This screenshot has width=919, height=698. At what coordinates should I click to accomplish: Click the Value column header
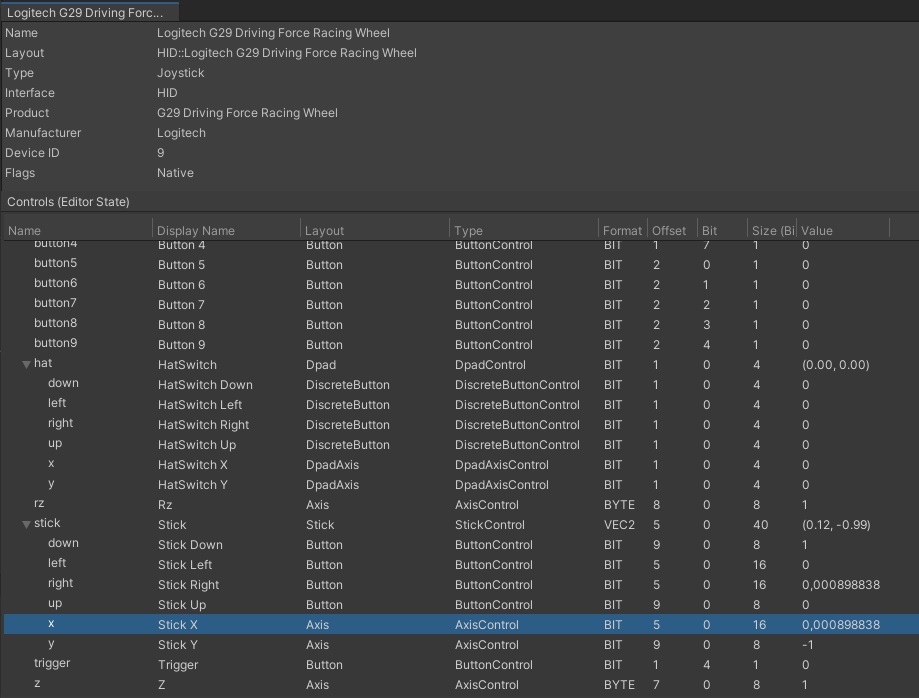tap(817, 231)
